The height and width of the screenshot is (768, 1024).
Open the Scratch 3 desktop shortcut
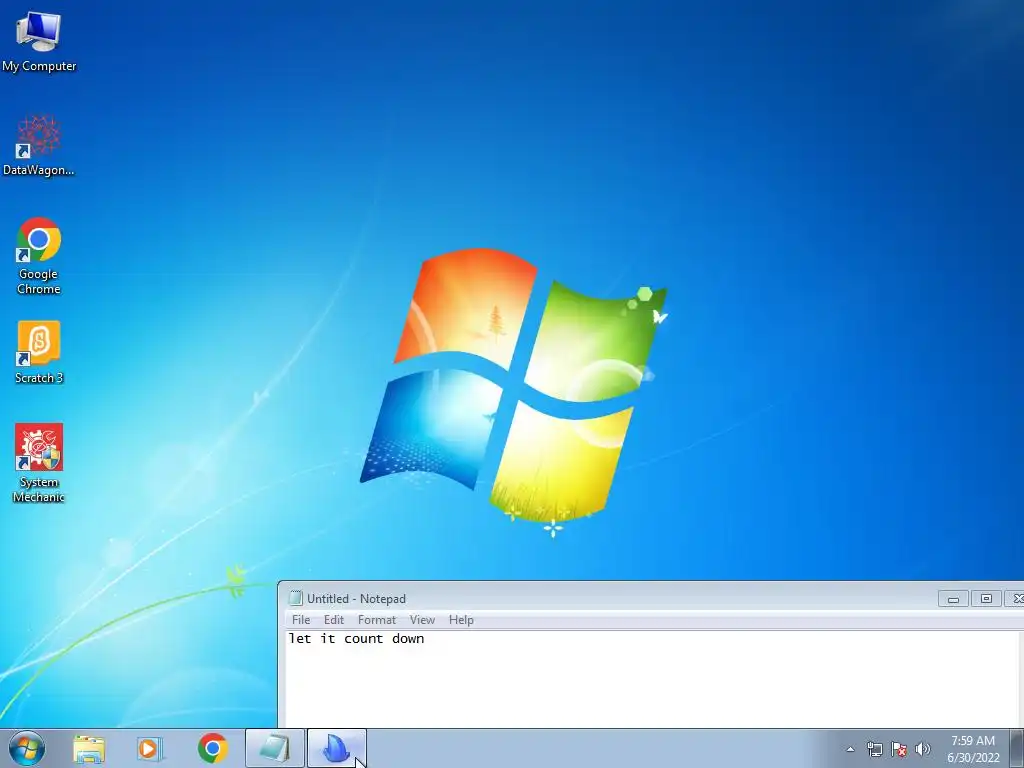(x=39, y=352)
